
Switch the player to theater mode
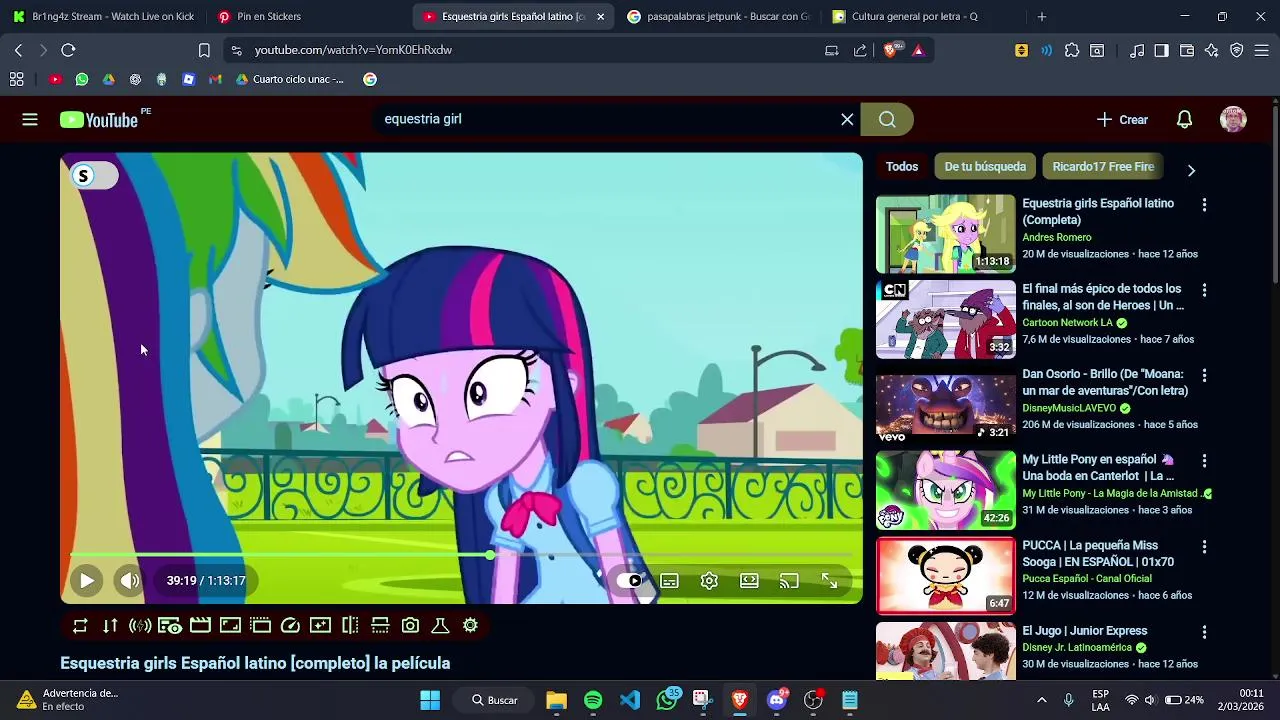[x=749, y=580]
